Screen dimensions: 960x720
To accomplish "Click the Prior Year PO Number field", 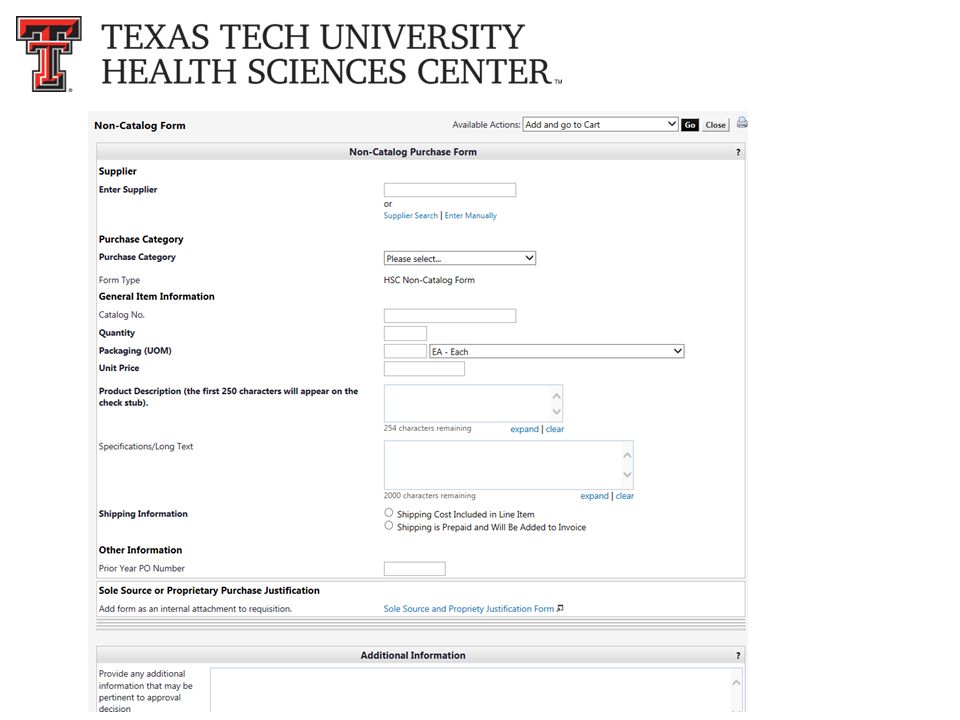I will pyautogui.click(x=414, y=569).
